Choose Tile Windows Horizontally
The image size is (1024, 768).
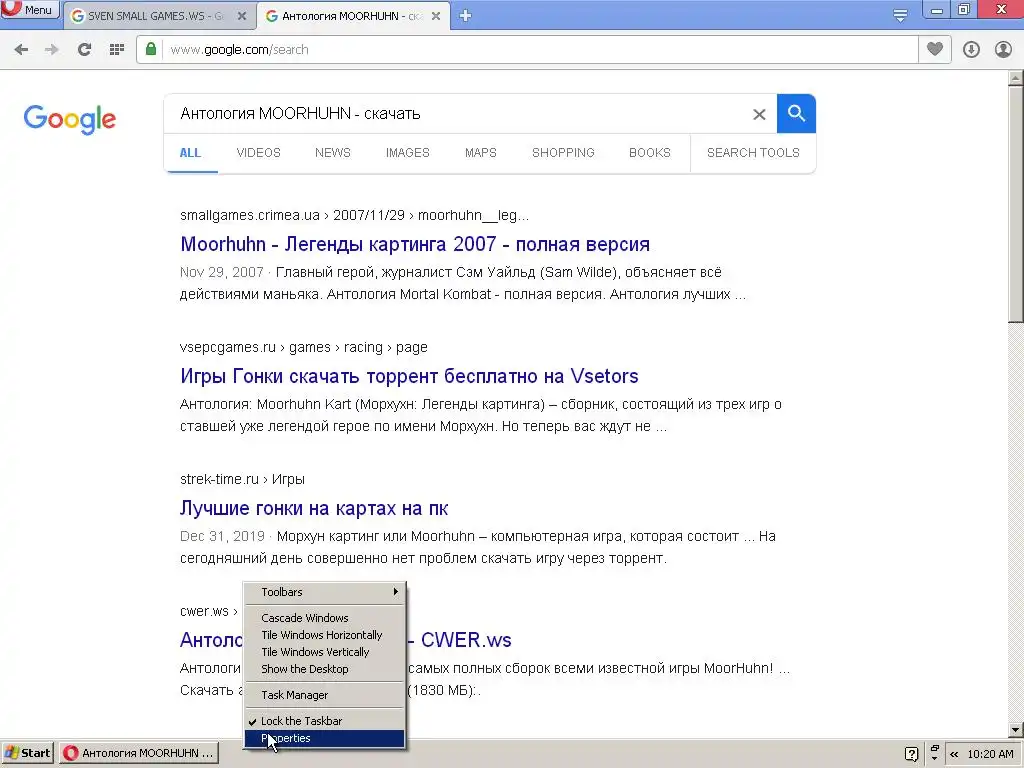[325, 635]
